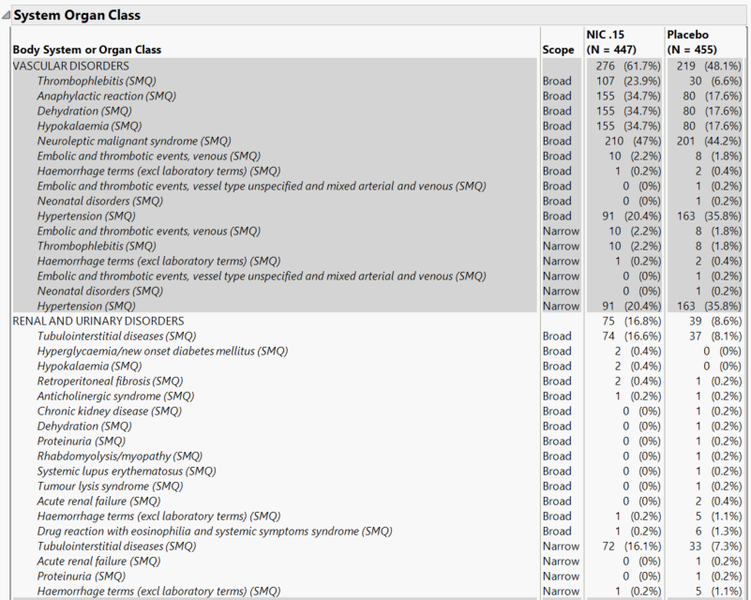Click the Anticholinergic syndrome (SMQ) row

click(115, 396)
